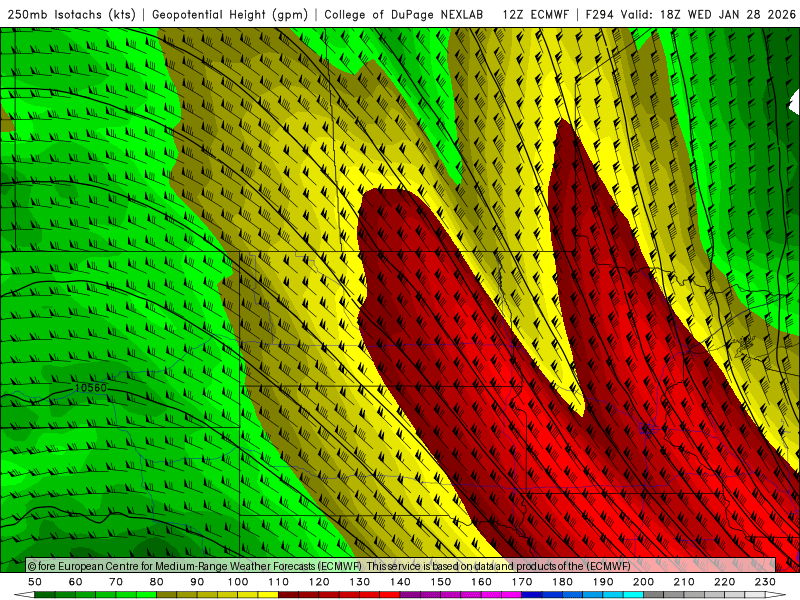The width and height of the screenshot is (800, 600).
Task: Click the 130 label on the color scale
Action: pyautogui.click(x=360, y=582)
